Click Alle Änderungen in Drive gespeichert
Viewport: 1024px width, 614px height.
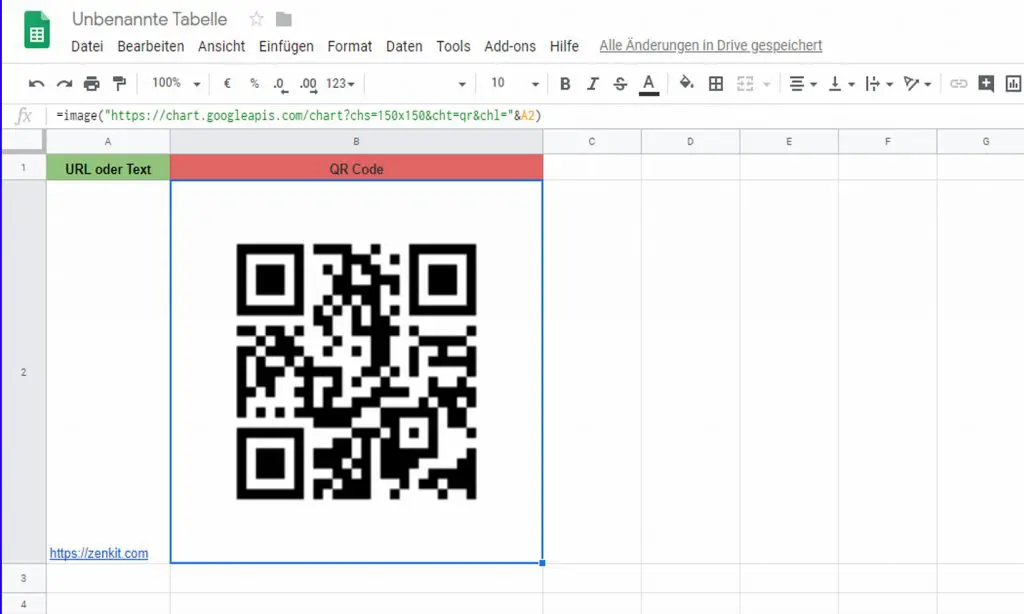(x=710, y=45)
